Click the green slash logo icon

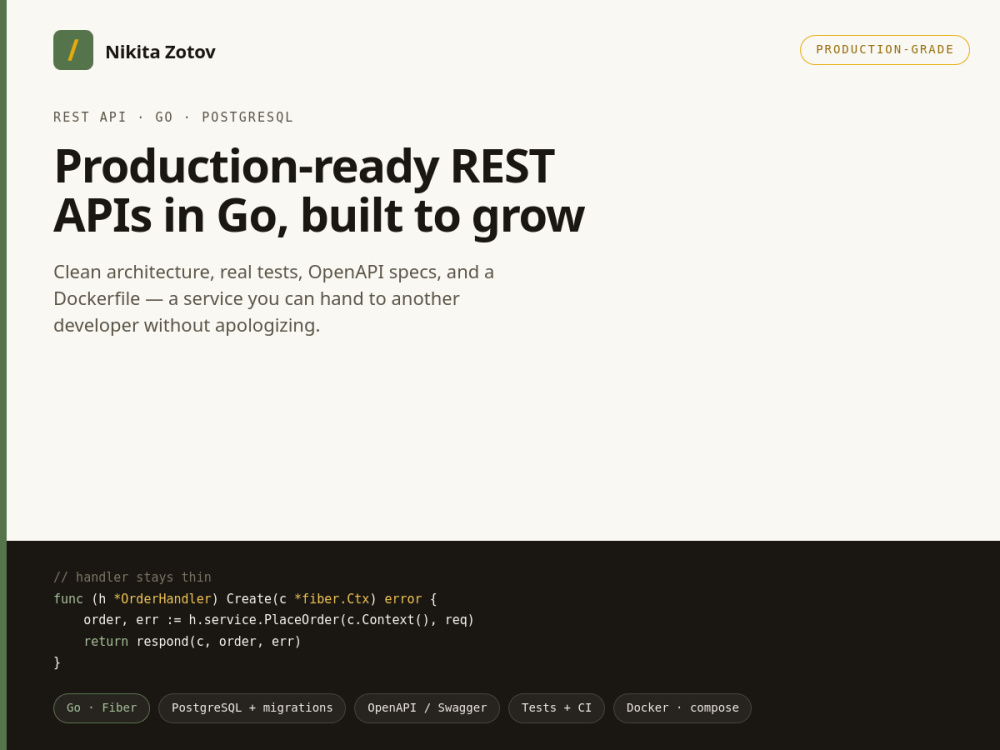[73, 50]
